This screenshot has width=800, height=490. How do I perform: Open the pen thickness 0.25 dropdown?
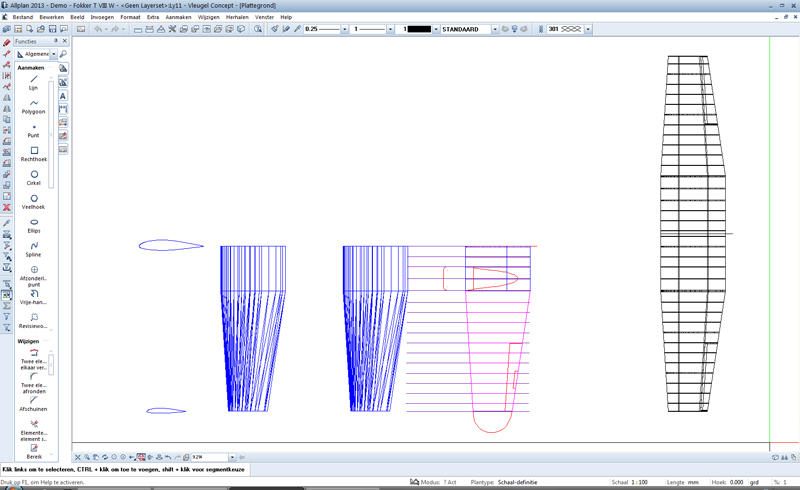pyautogui.click(x=344, y=29)
